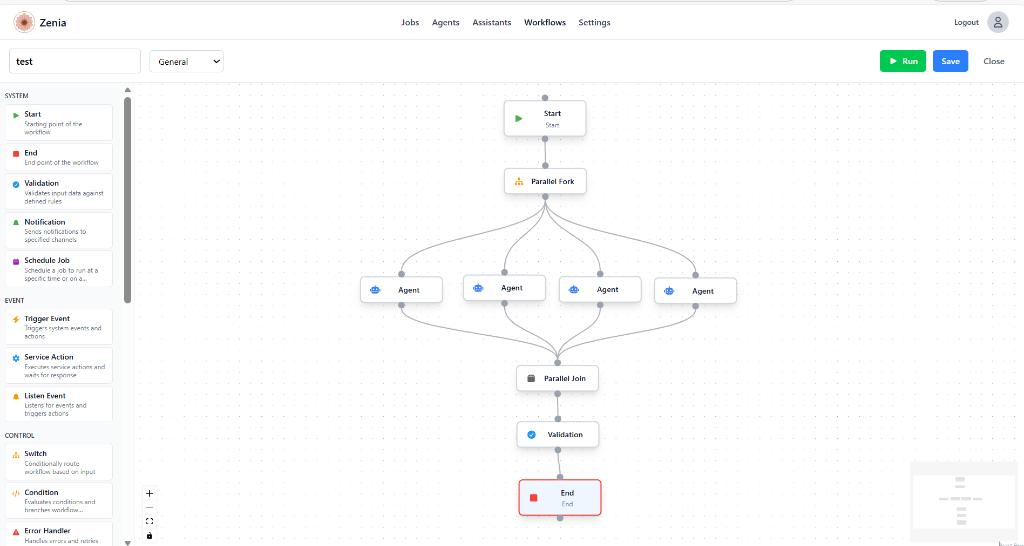Select the Parallel Fork node on canvas
Viewport: 1024px width, 546px height.
click(545, 181)
